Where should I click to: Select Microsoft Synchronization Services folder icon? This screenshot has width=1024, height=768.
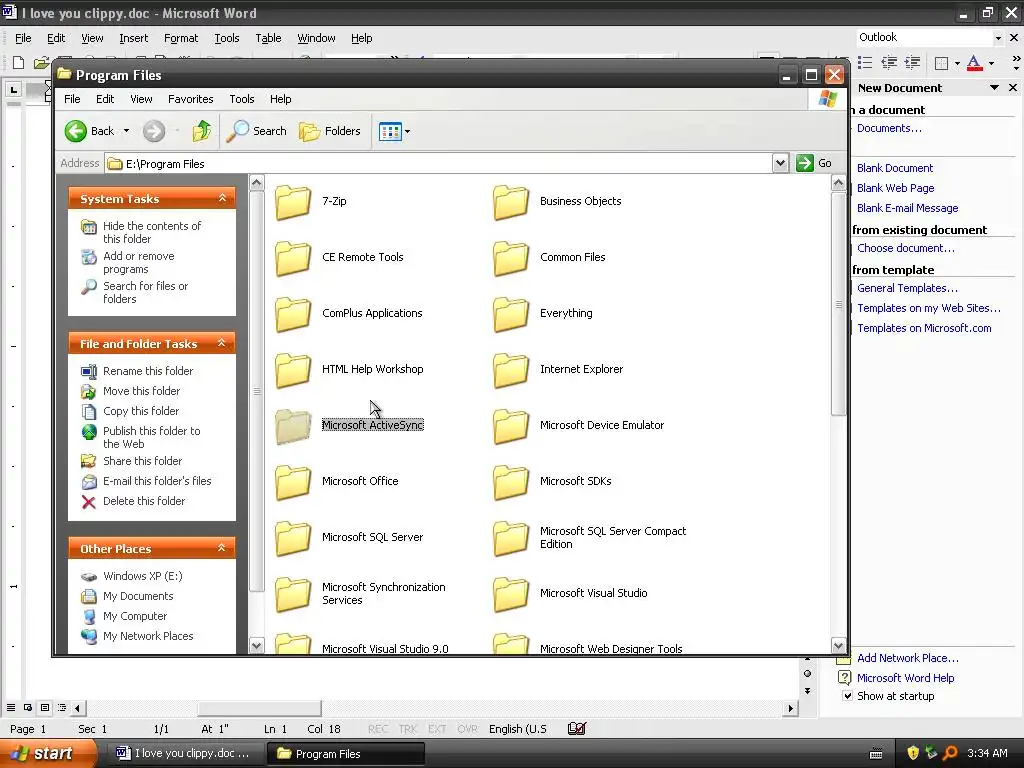pyautogui.click(x=293, y=595)
